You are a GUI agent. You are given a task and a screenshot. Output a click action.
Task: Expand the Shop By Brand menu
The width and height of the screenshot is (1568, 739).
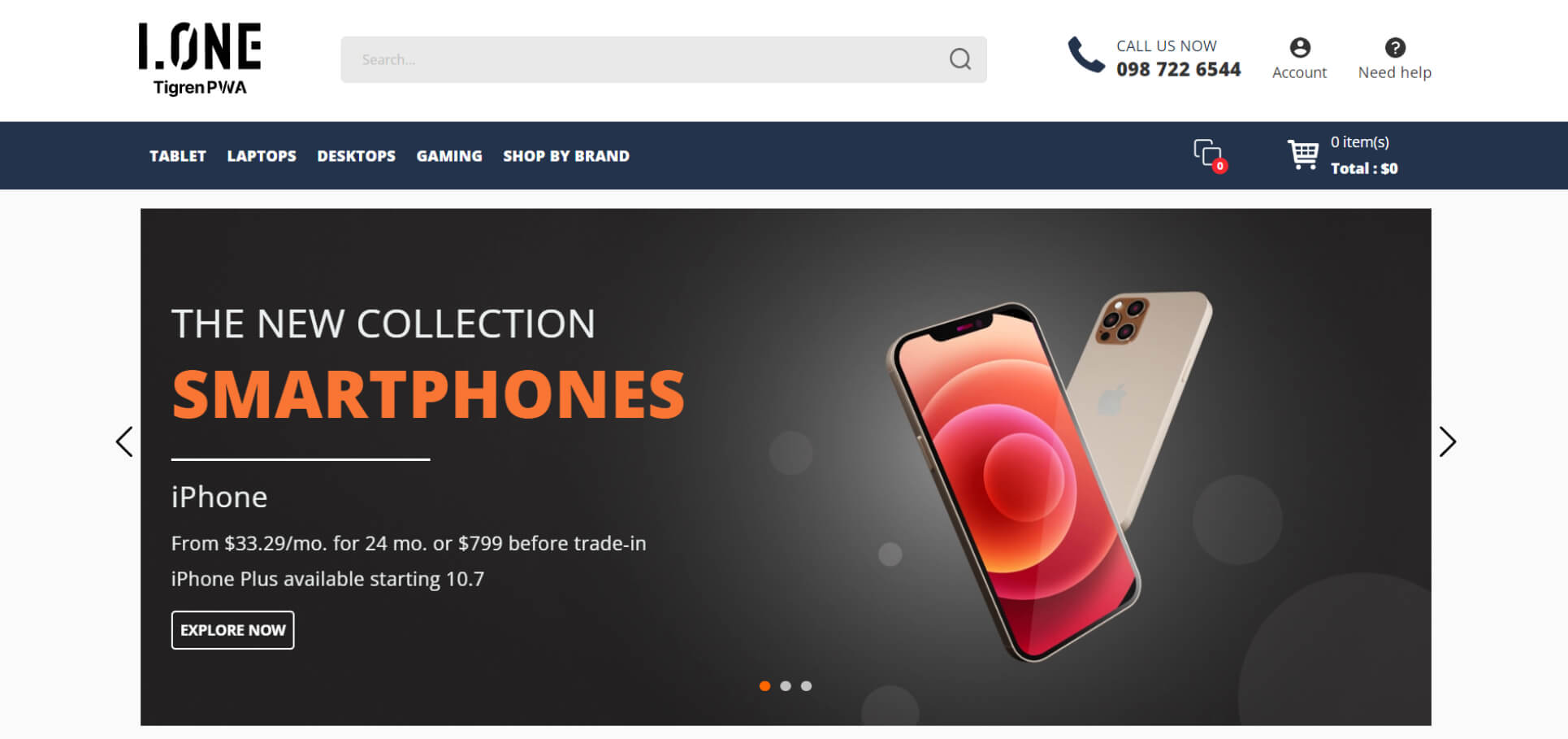(x=566, y=156)
